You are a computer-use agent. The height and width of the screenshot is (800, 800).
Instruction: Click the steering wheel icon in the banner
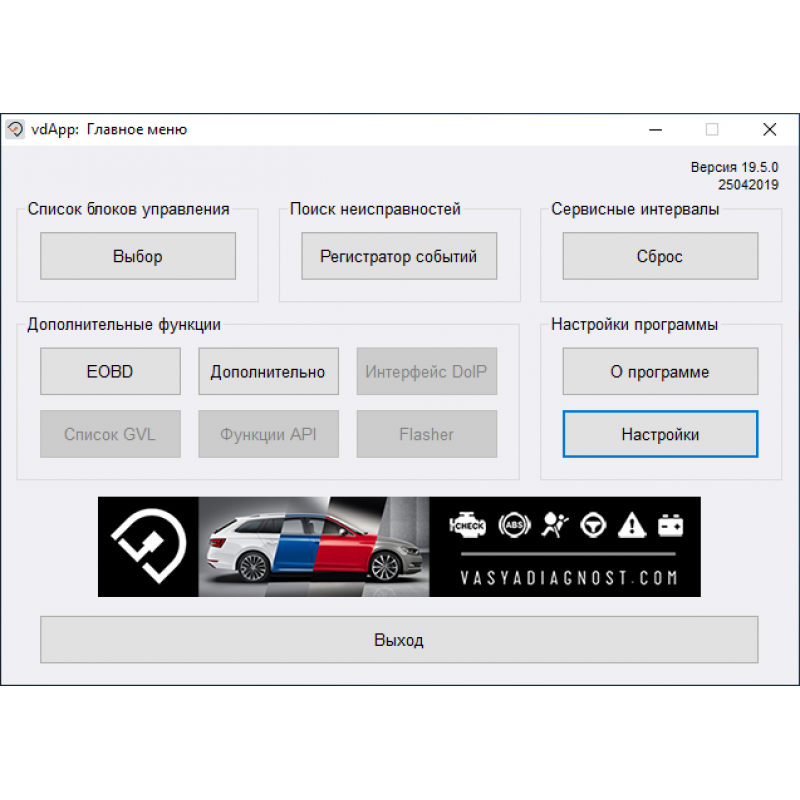592,524
